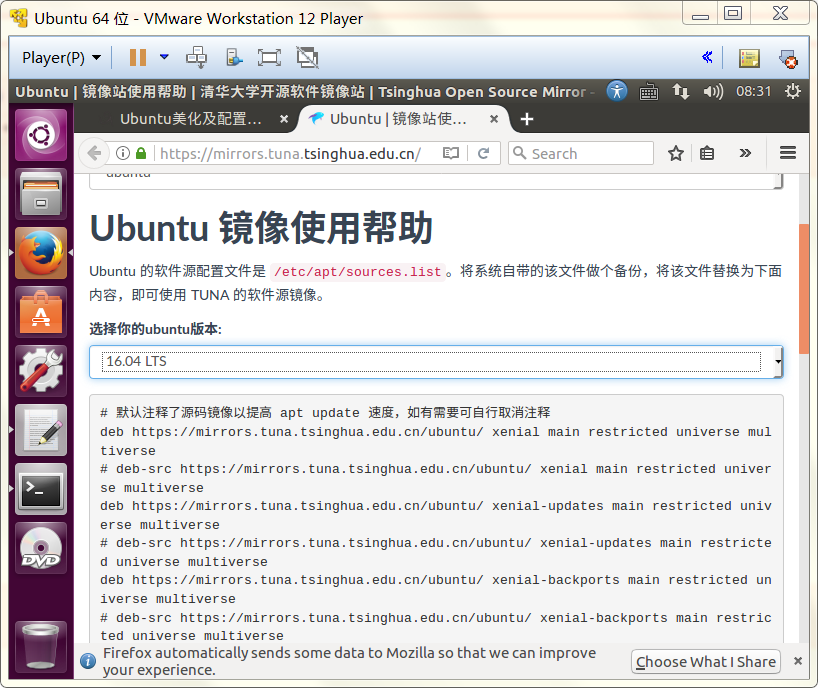Open the VMware notes icon
This screenshot has height=688, width=818.
coord(749,58)
